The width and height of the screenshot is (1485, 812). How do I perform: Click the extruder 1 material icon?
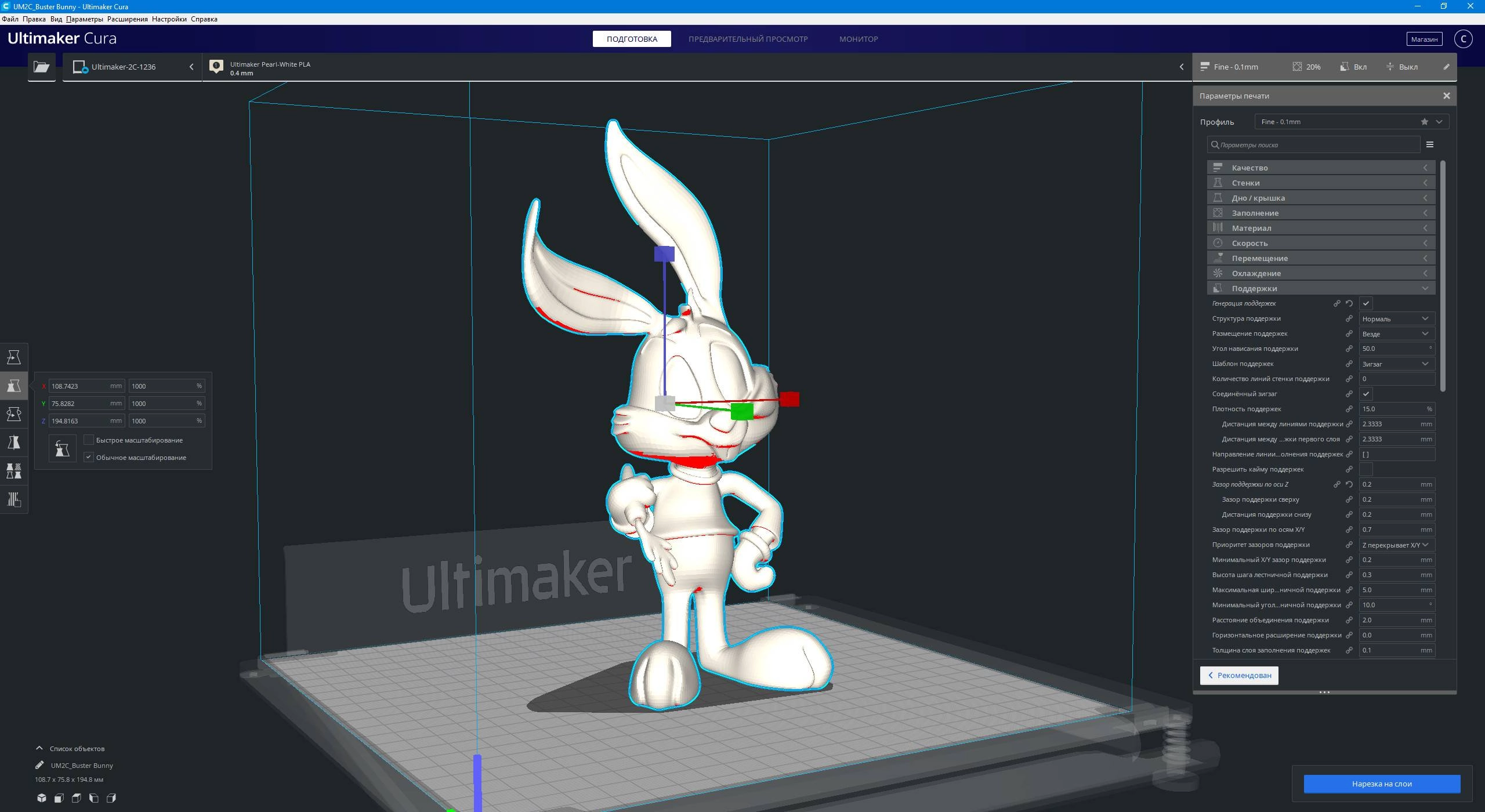coord(216,66)
